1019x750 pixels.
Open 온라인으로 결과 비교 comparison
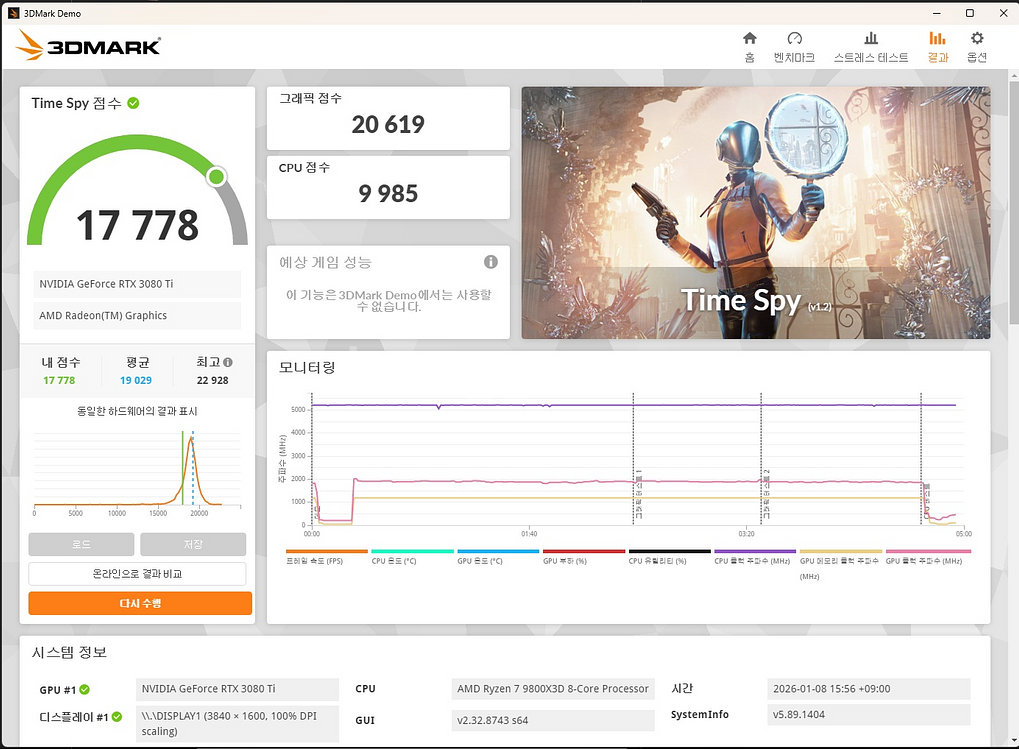139,573
